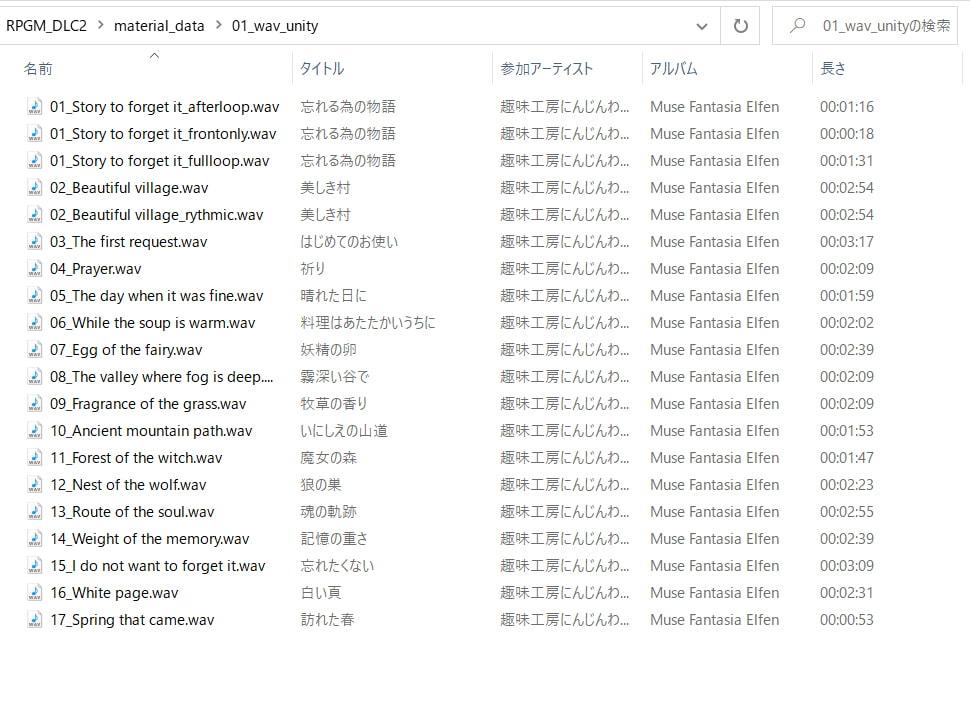This screenshot has height=716, width=971.
Task: Select the icon of 12_Nest of the wolf.wav
Action: tap(34, 485)
